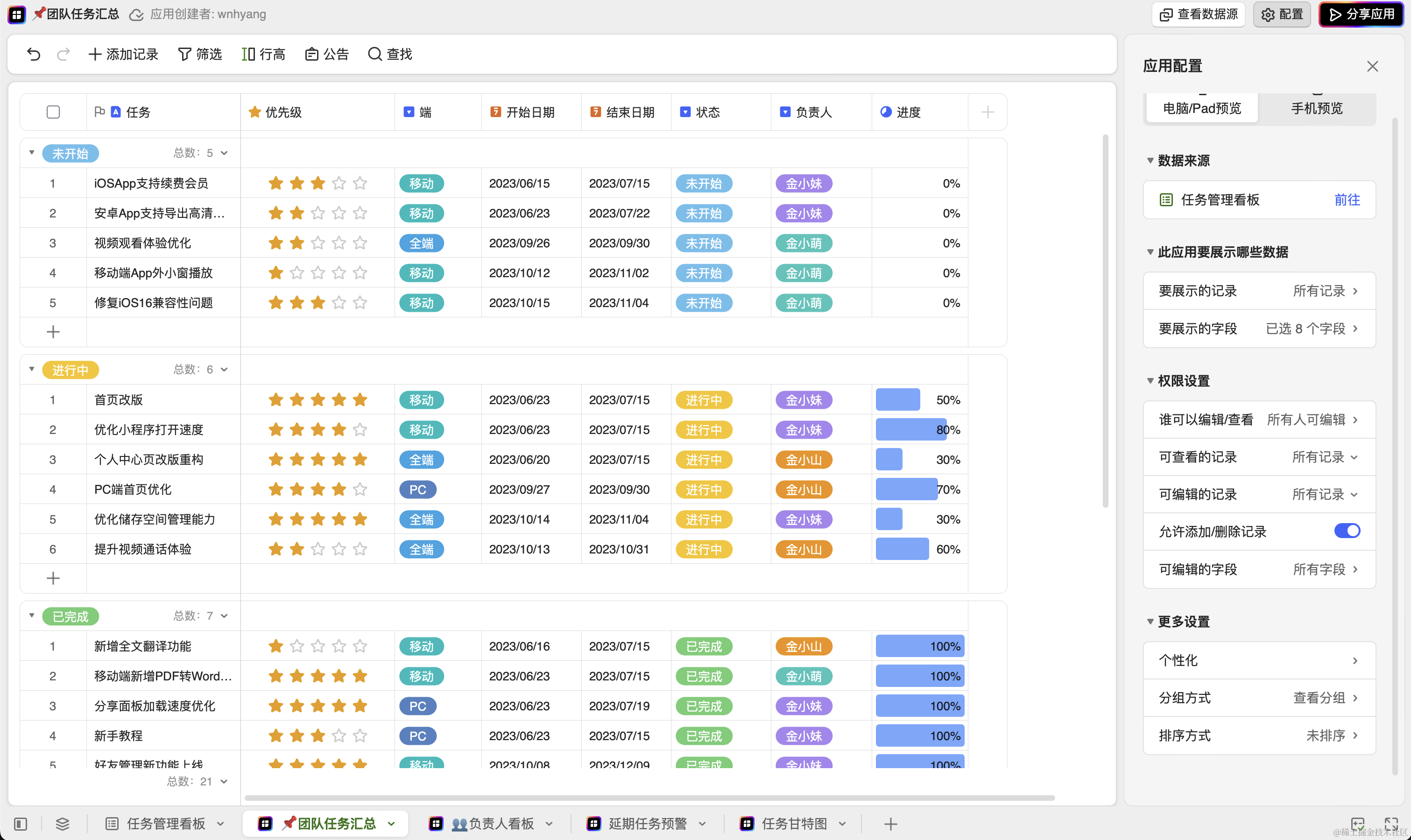Click the undo arrow icon
Image resolution: width=1411 pixels, height=840 pixels.
[34, 54]
